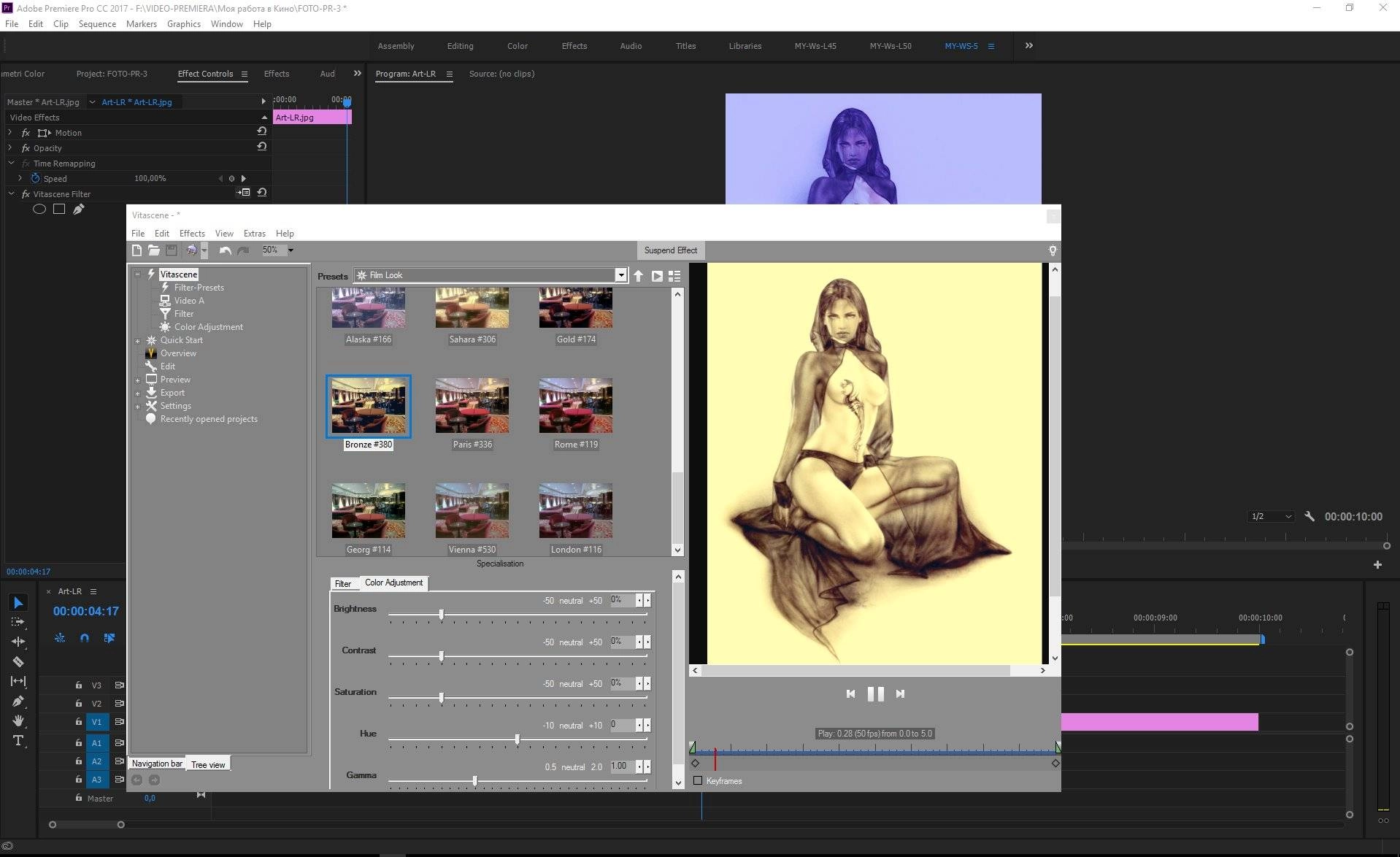The image size is (1400, 857).
Task: Open the 50% zoom dropdown in Vitascene
Action: tap(291, 250)
